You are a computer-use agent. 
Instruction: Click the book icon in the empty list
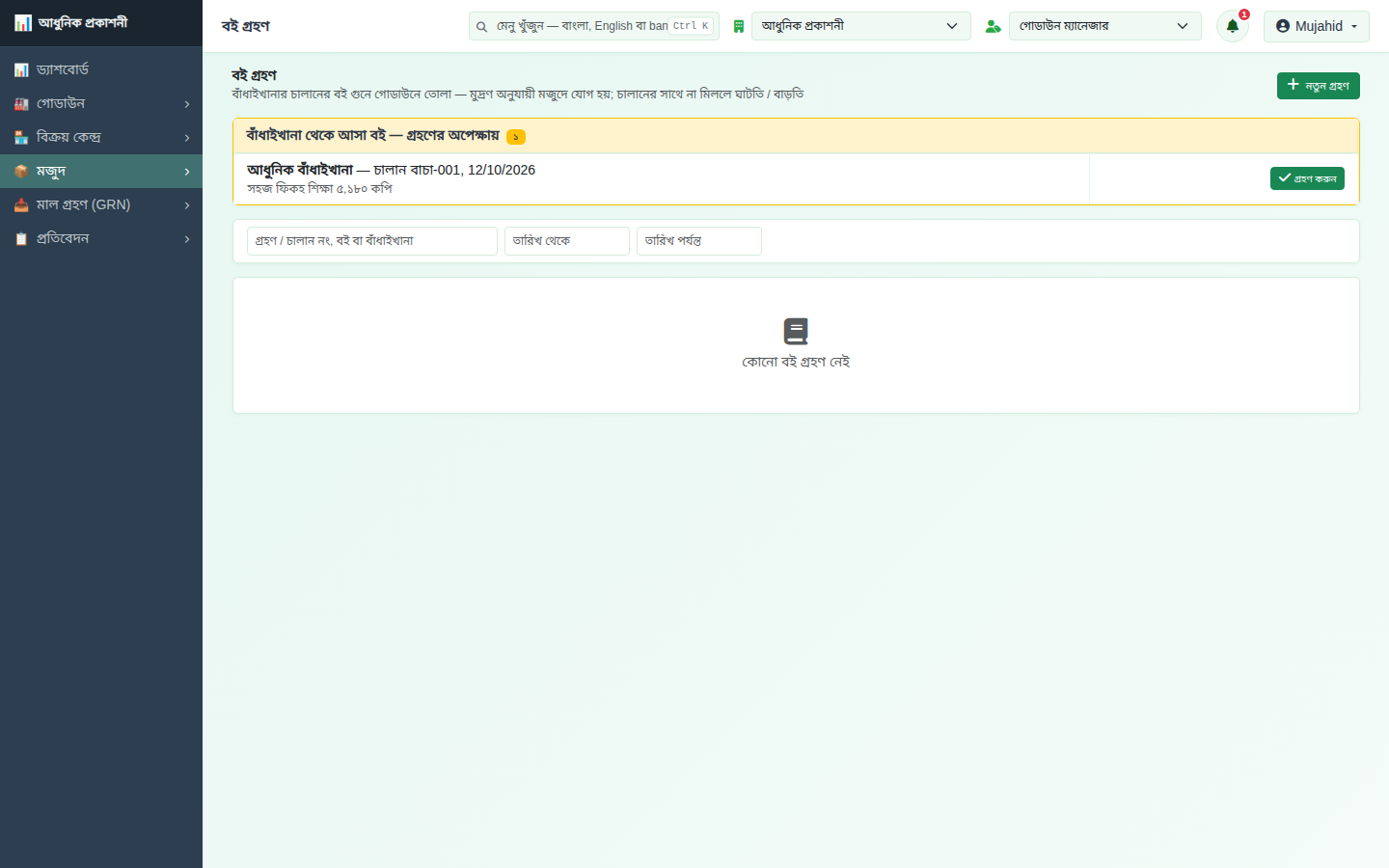pyautogui.click(x=796, y=332)
